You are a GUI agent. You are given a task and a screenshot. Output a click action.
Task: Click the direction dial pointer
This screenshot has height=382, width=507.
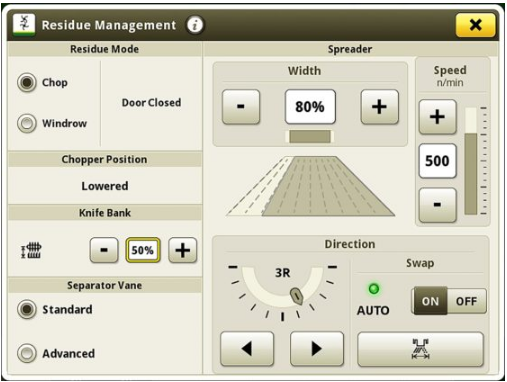click(296, 296)
